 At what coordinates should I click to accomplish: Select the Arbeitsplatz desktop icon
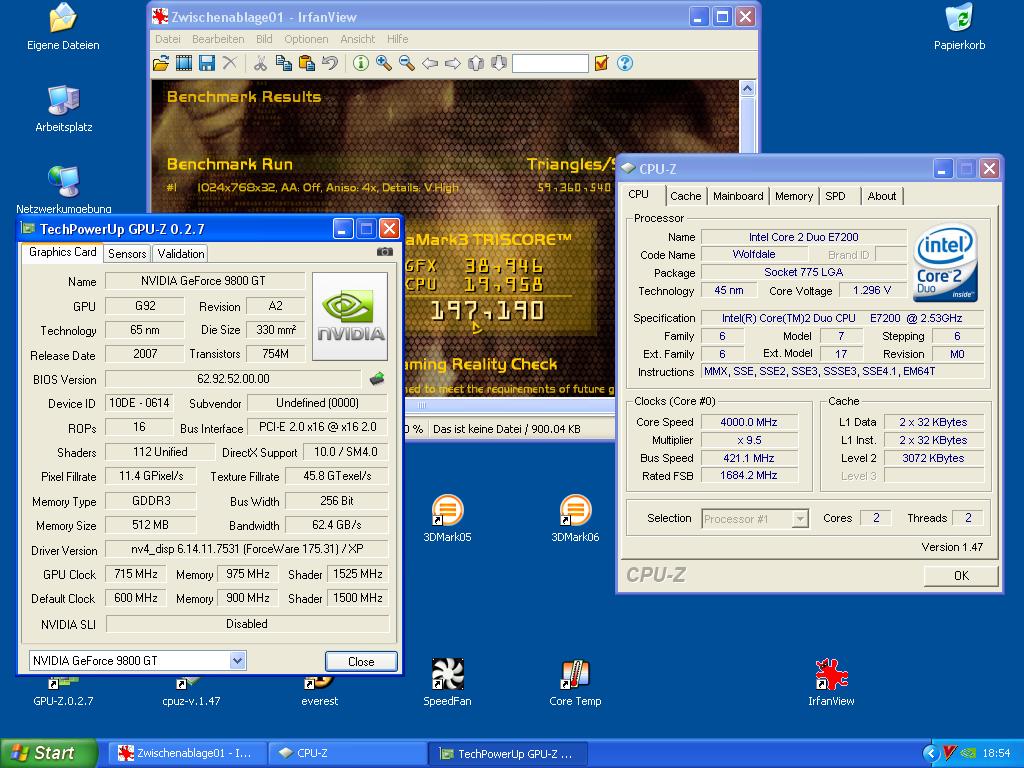[63, 109]
